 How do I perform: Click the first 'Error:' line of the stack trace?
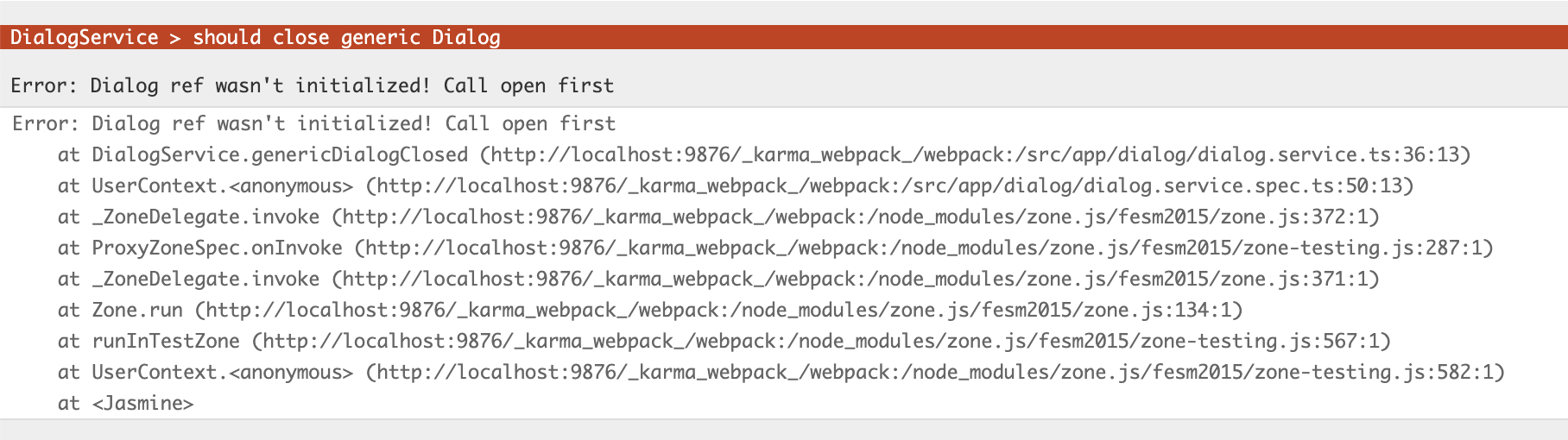(x=313, y=123)
